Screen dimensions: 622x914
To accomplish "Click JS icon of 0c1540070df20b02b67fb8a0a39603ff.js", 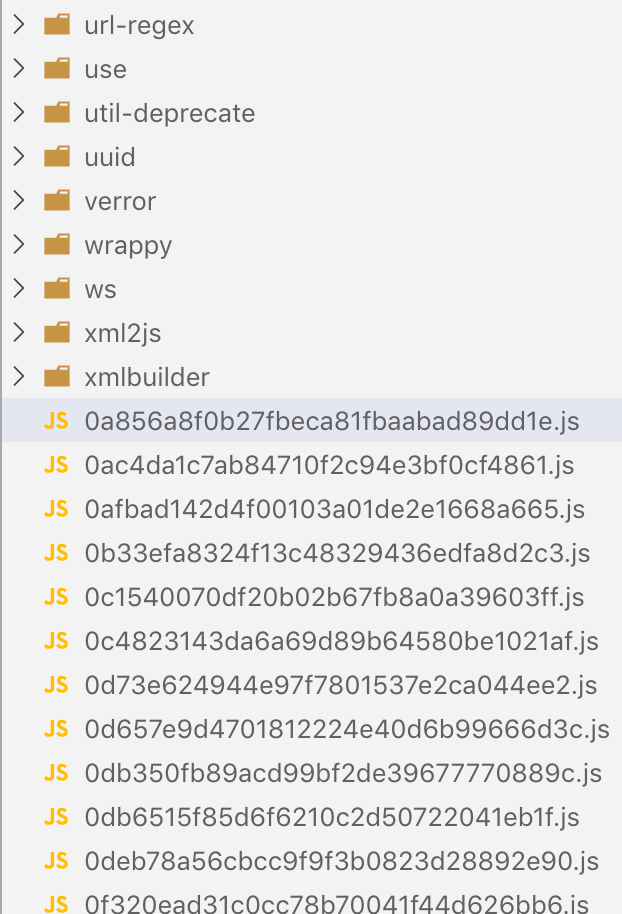I will tap(57, 597).
